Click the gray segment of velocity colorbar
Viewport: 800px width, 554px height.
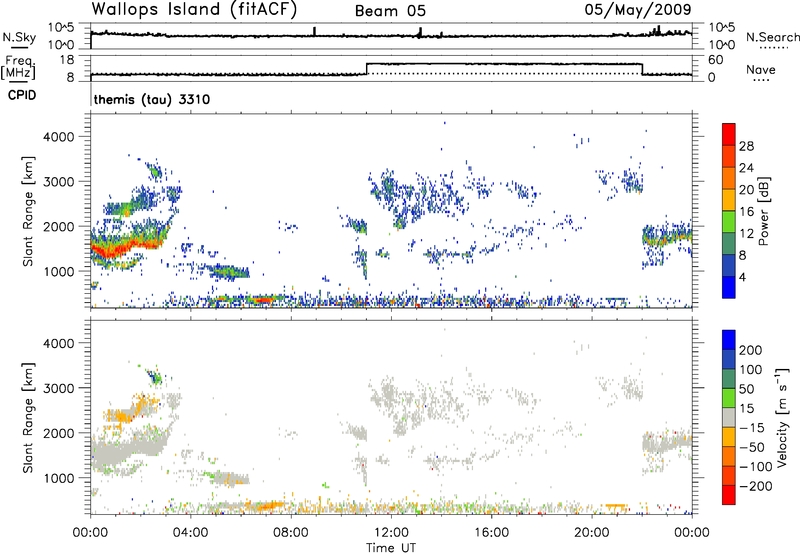coord(729,417)
